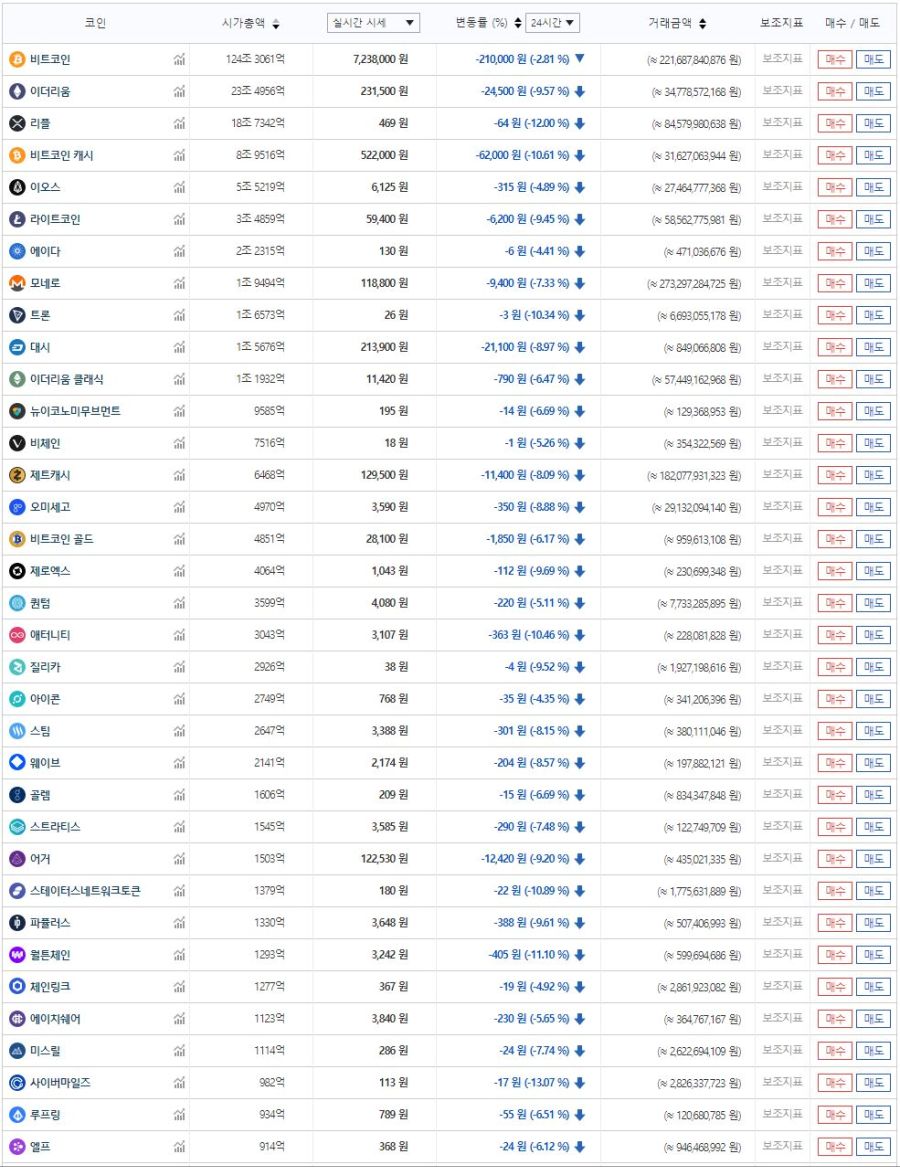The height and width of the screenshot is (1167, 900).
Task: Click the Bitcoin Gold coin logo
Action: [17, 539]
